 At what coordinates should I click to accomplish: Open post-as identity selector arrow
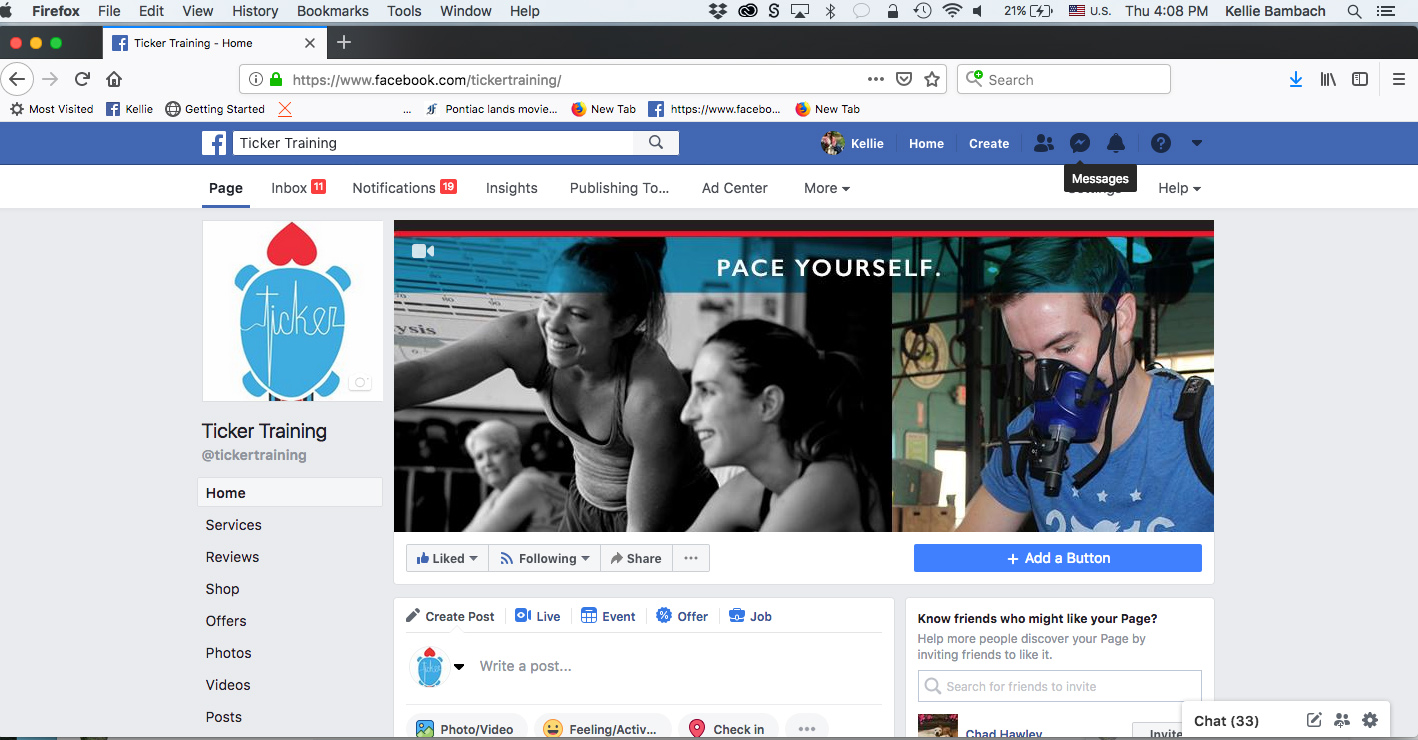click(459, 667)
